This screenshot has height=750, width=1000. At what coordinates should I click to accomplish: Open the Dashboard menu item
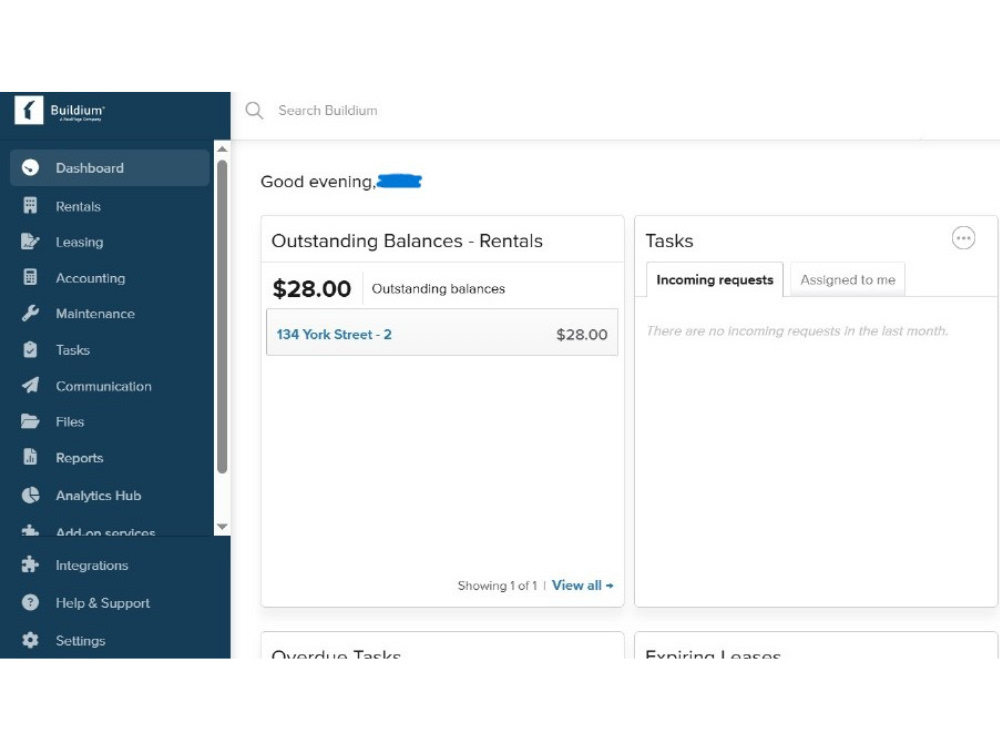tap(110, 168)
